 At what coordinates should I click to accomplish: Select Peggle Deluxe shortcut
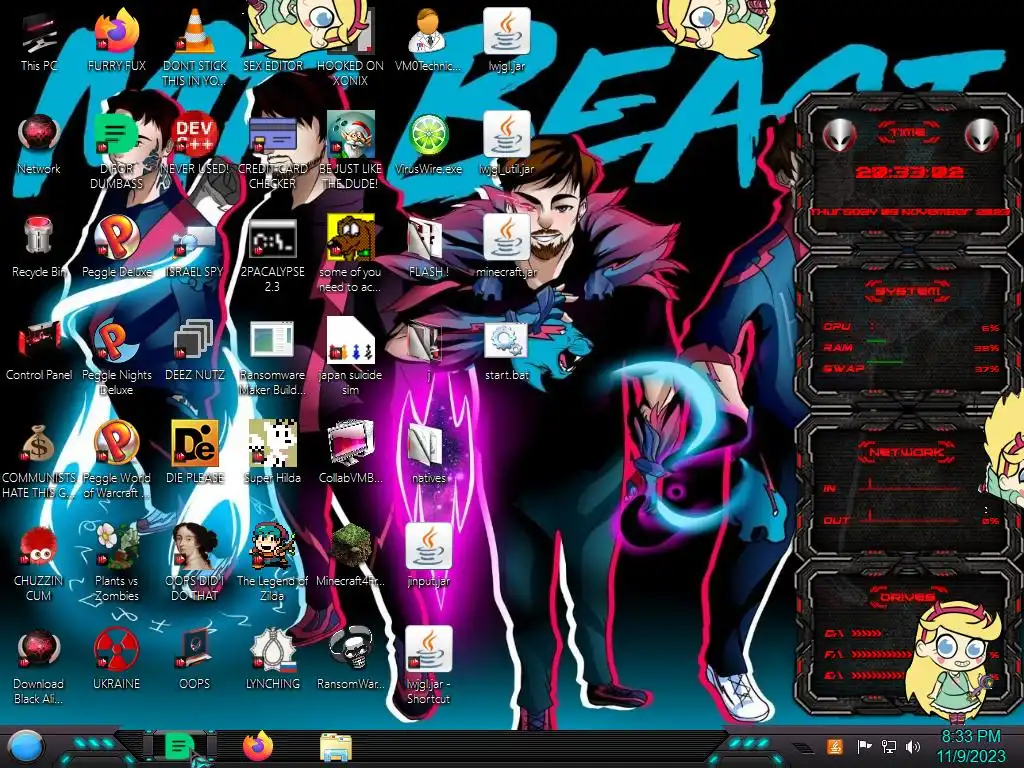[x=117, y=238]
